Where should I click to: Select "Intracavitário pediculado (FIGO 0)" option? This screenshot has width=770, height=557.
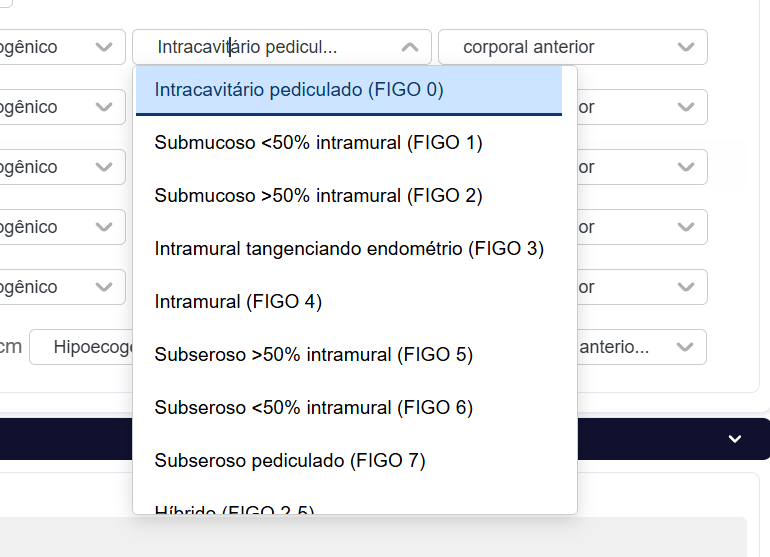298,90
